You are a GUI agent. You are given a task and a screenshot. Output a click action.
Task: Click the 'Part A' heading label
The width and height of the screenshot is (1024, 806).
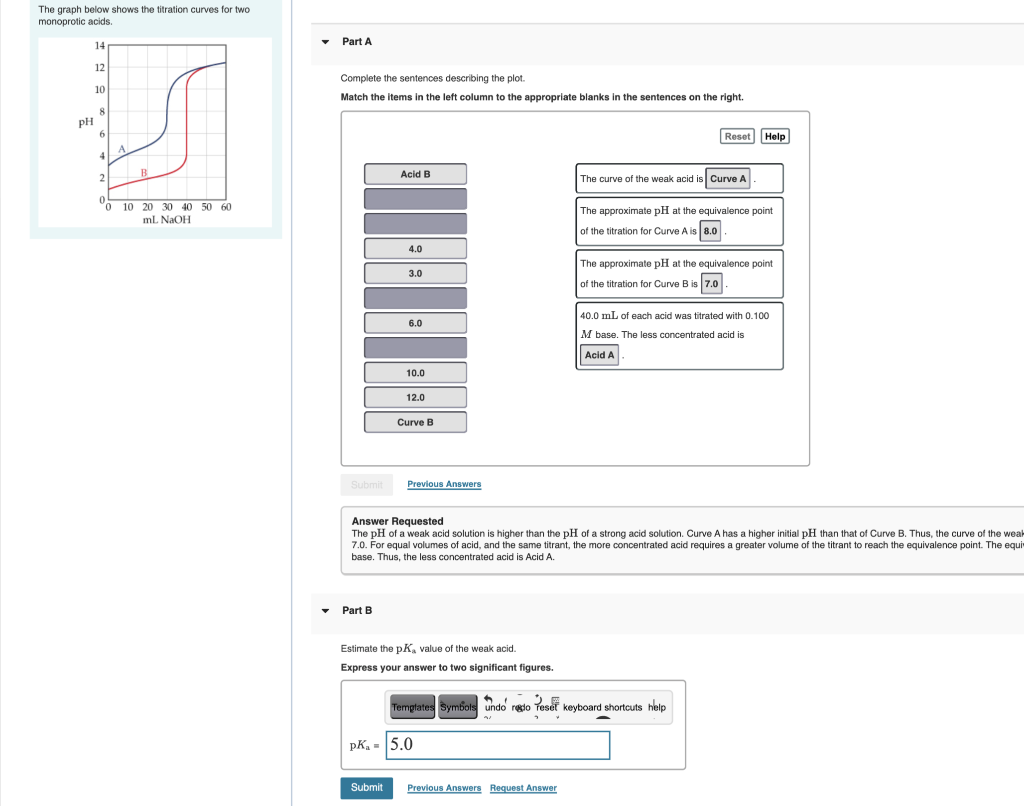(357, 42)
